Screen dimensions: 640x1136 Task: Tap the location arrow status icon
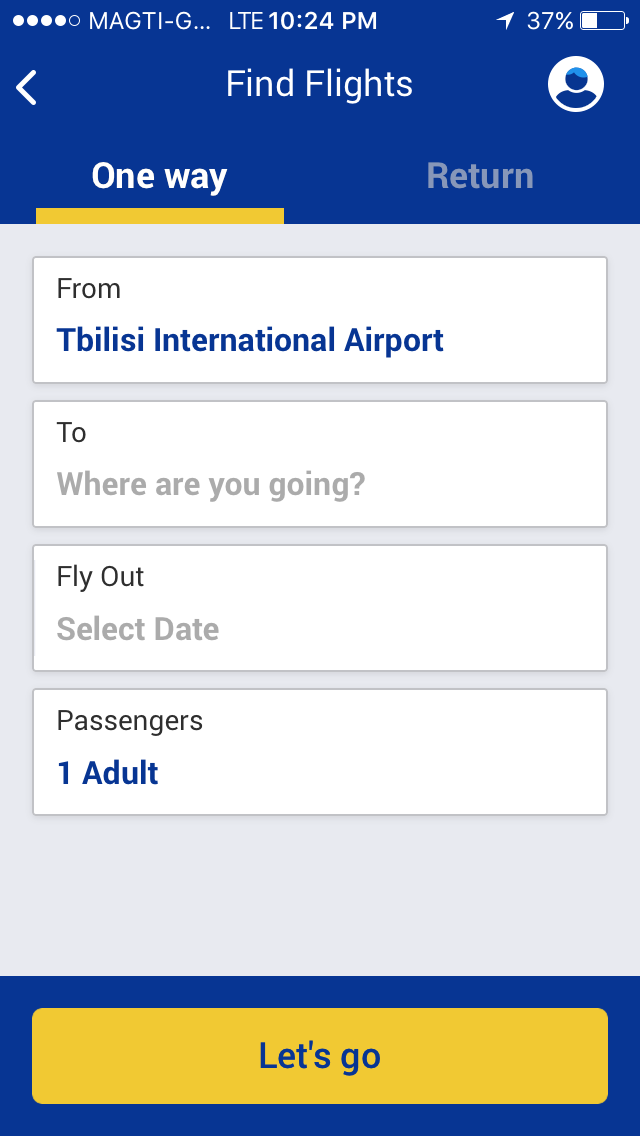[x=506, y=20]
